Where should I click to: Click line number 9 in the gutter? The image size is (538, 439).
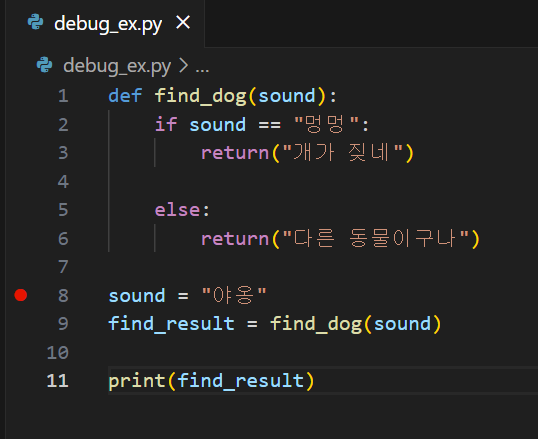tap(63, 324)
